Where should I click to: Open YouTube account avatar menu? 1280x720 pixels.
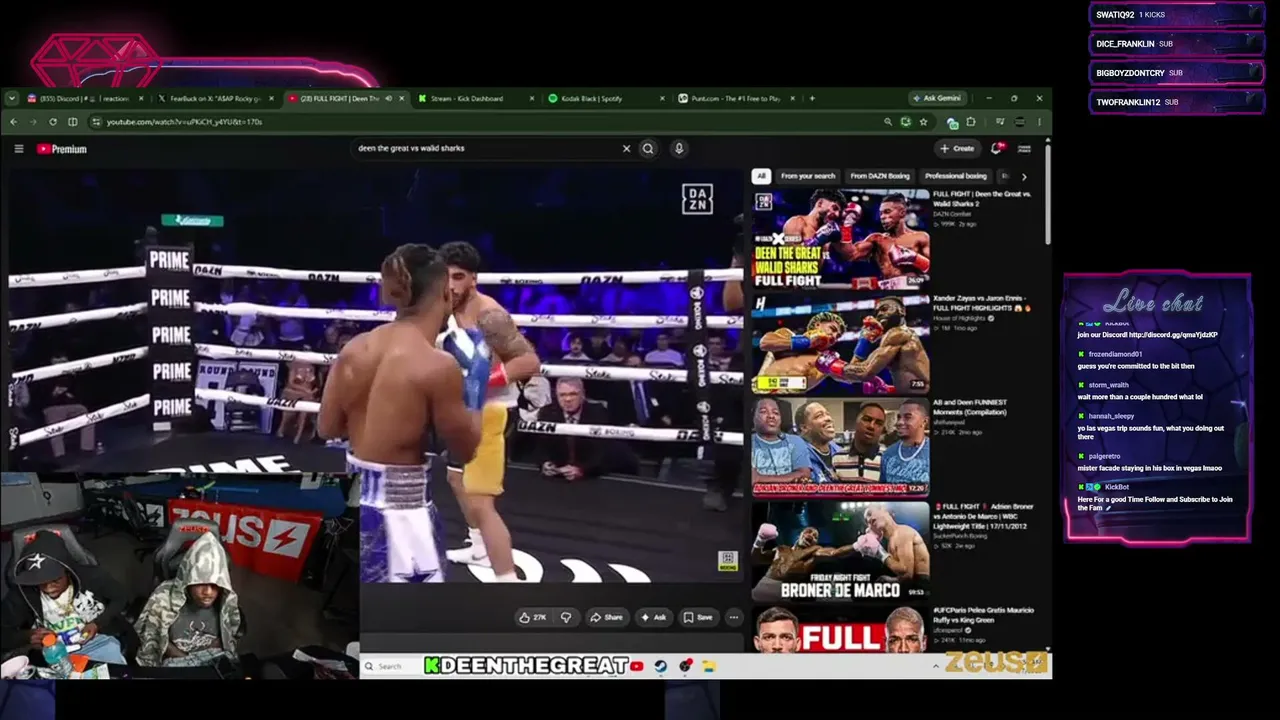(1024, 149)
